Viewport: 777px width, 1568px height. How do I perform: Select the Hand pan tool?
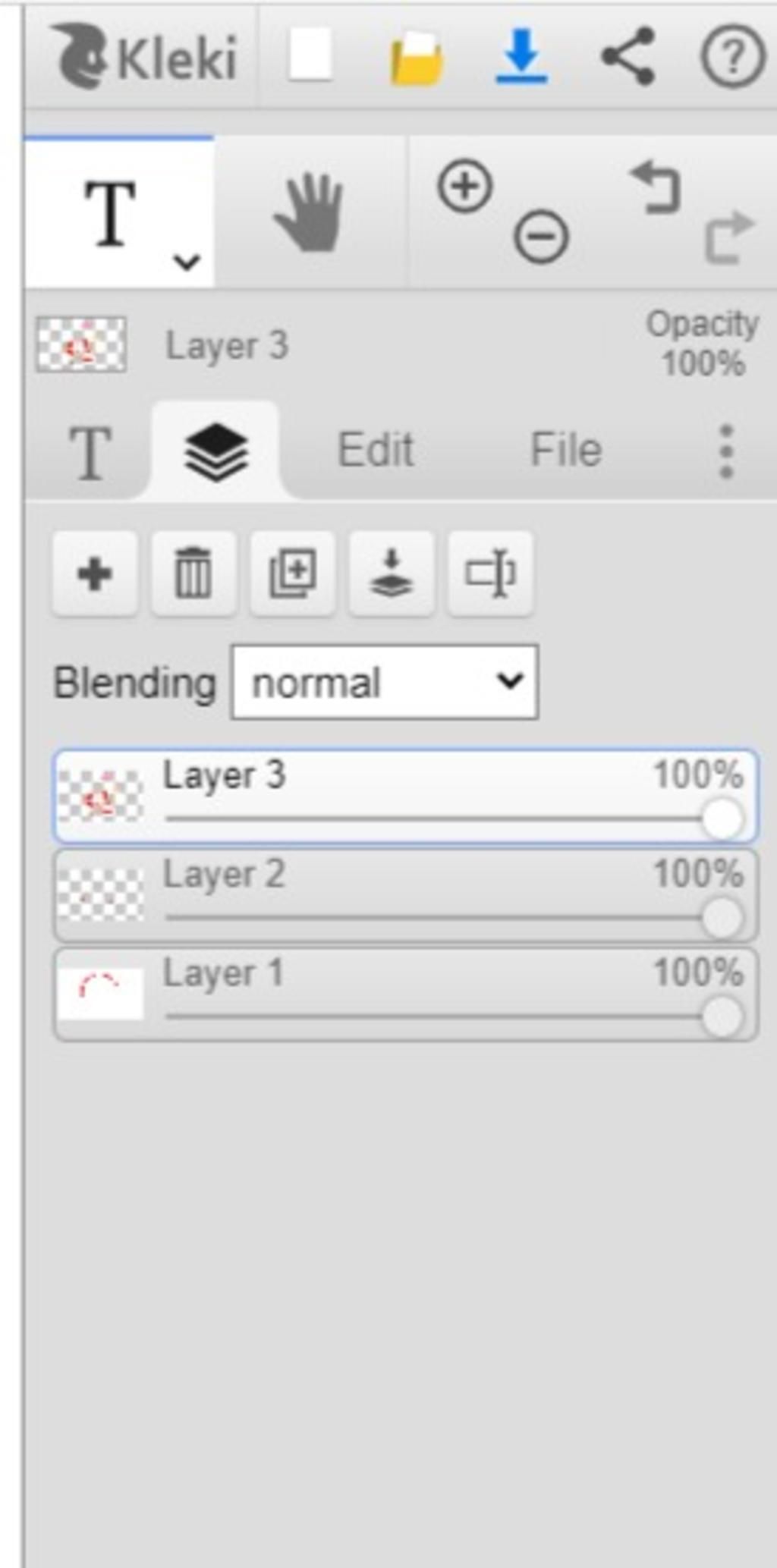click(x=310, y=212)
